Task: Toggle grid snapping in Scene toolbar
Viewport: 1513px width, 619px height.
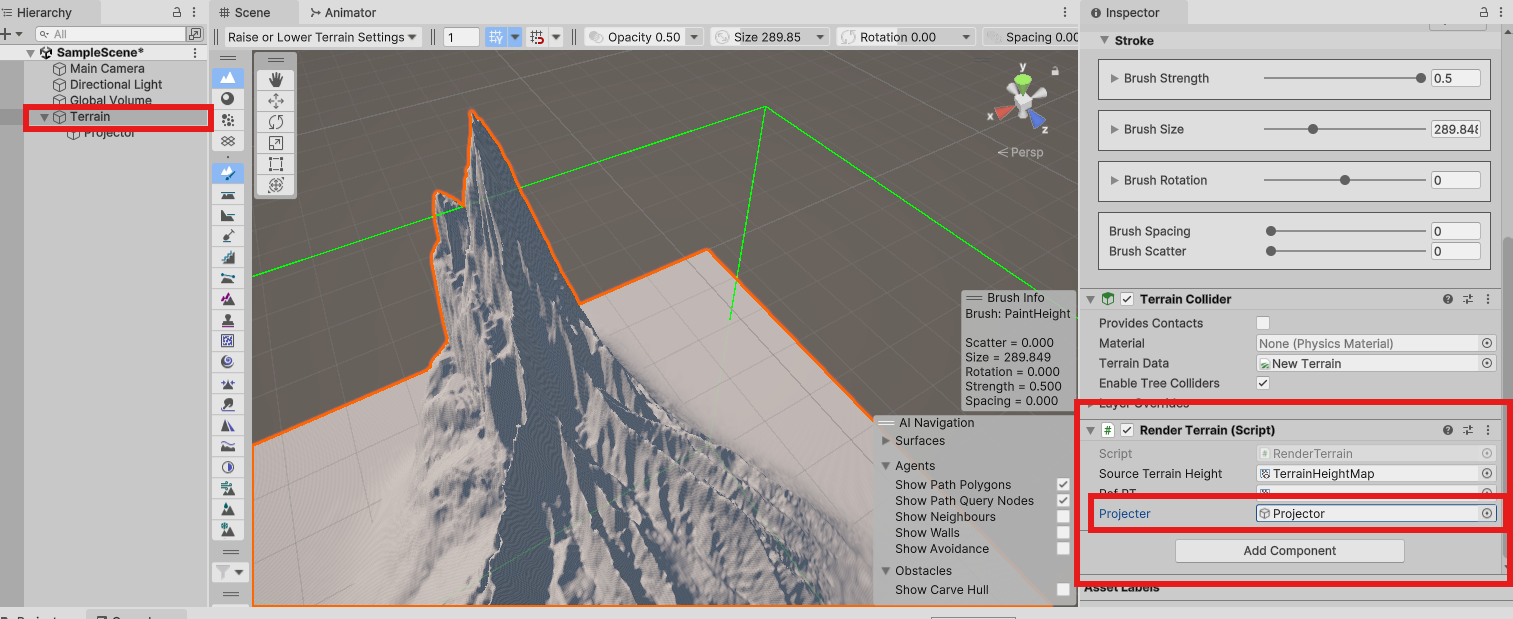Action: [538, 37]
